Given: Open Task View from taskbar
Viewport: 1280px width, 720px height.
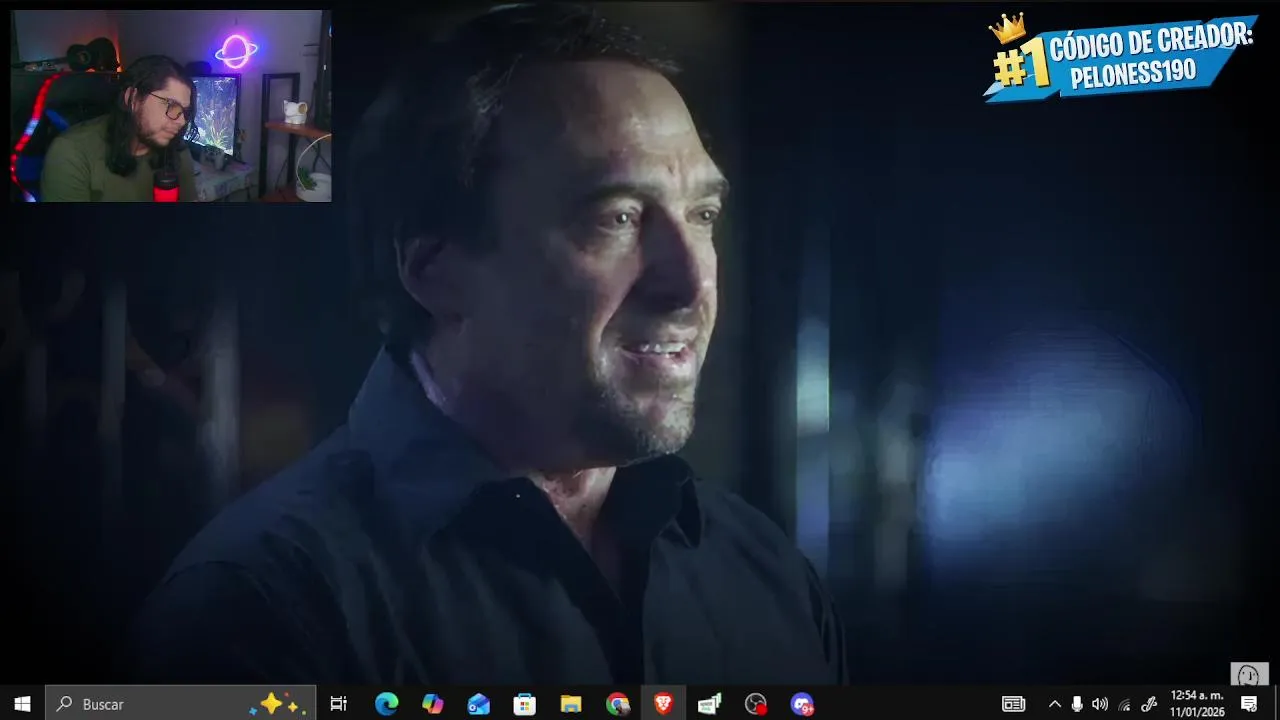Looking at the screenshot, I should pos(338,704).
